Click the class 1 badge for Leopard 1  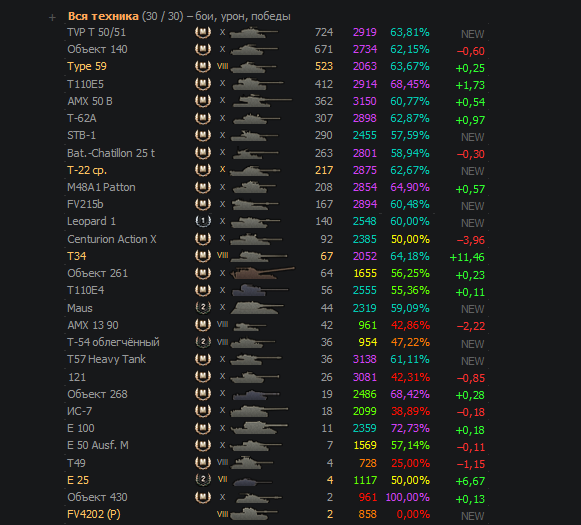coord(203,221)
